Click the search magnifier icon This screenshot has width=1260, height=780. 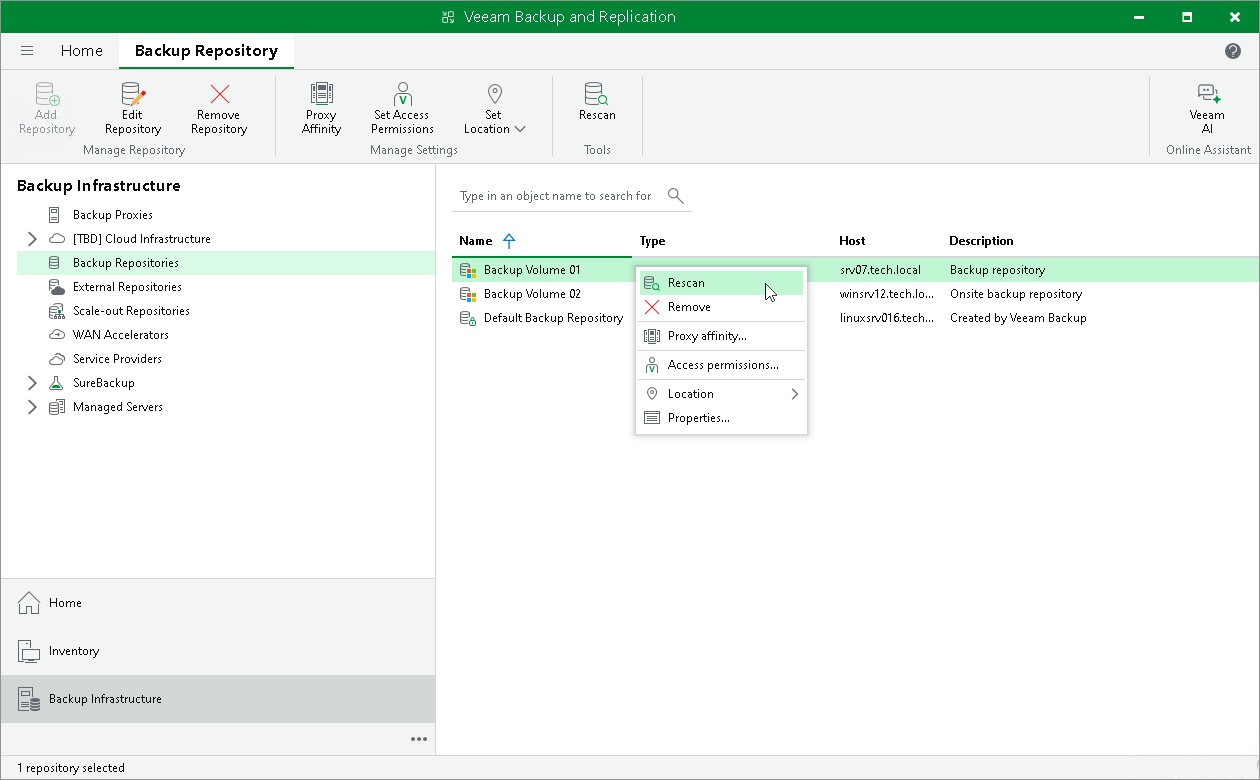pos(676,196)
